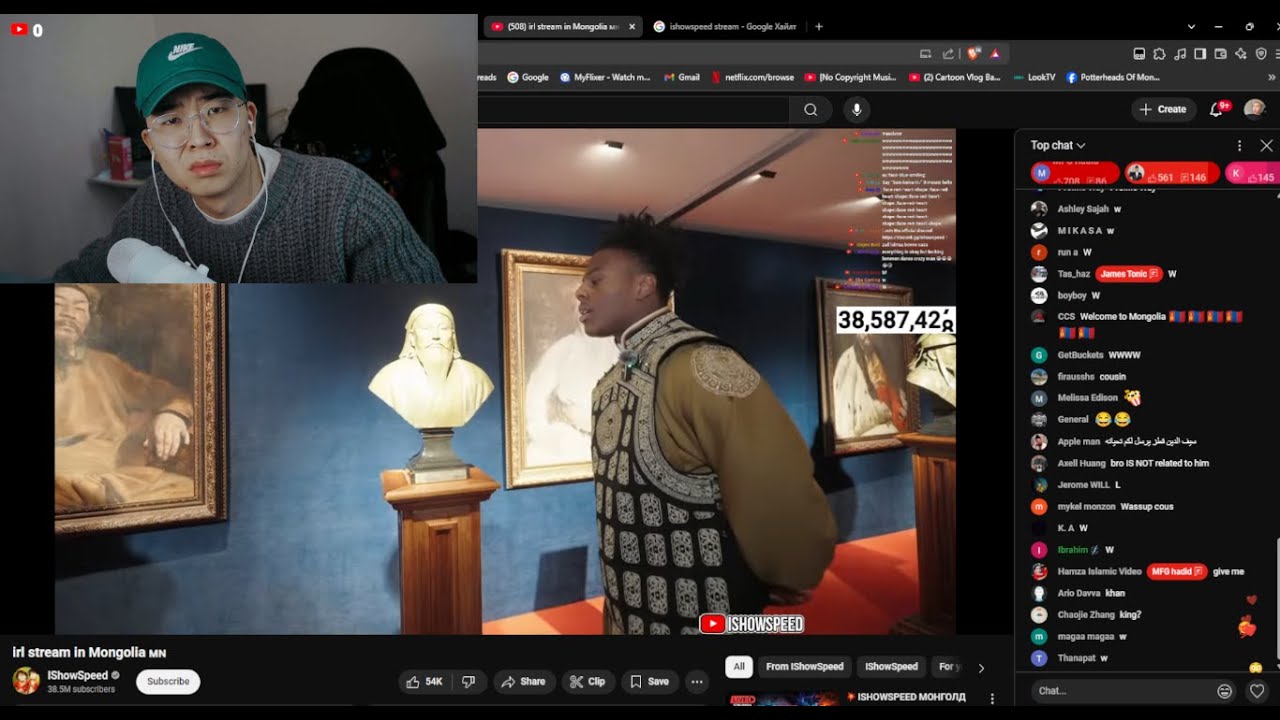Open a new browser tab
The width and height of the screenshot is (1280, 720).
coord(819,27)
